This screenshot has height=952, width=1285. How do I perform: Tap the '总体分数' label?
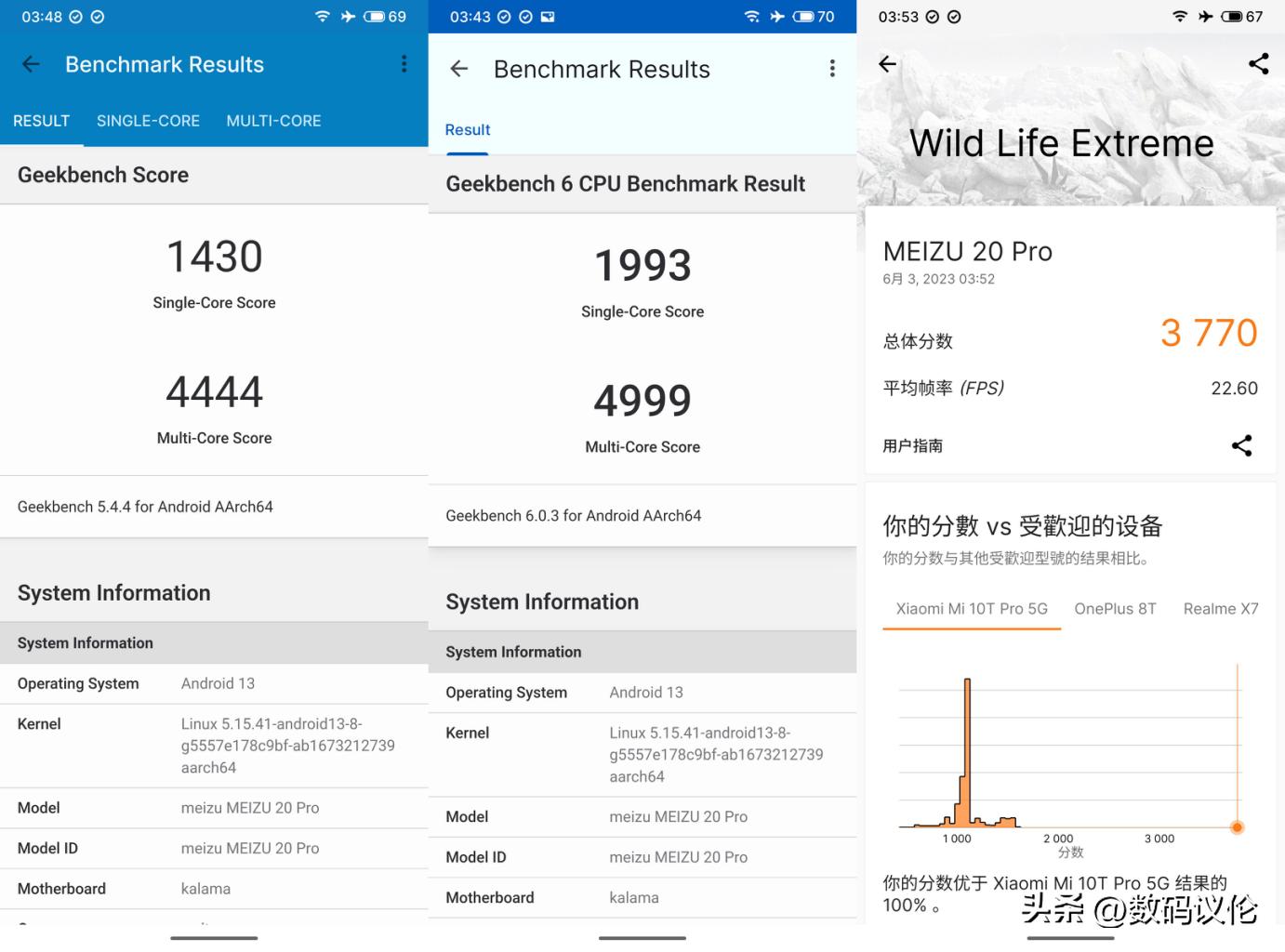pos(918,341)
